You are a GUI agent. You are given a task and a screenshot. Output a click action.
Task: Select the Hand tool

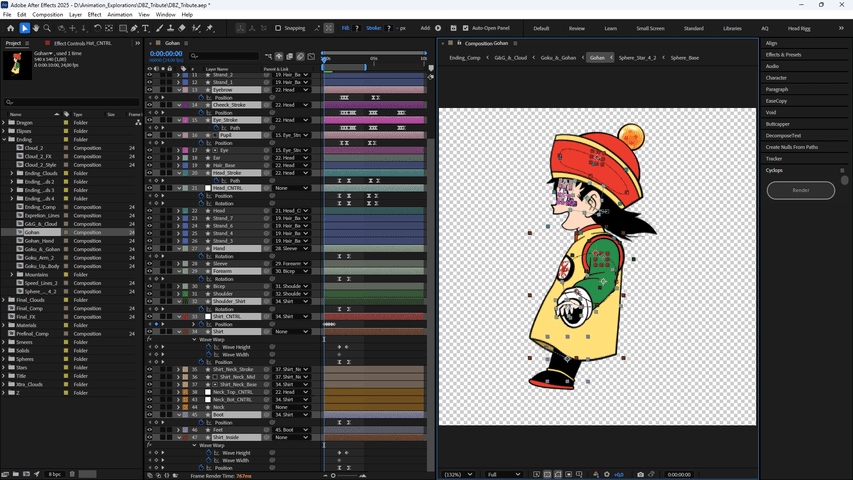coord(36,28)
